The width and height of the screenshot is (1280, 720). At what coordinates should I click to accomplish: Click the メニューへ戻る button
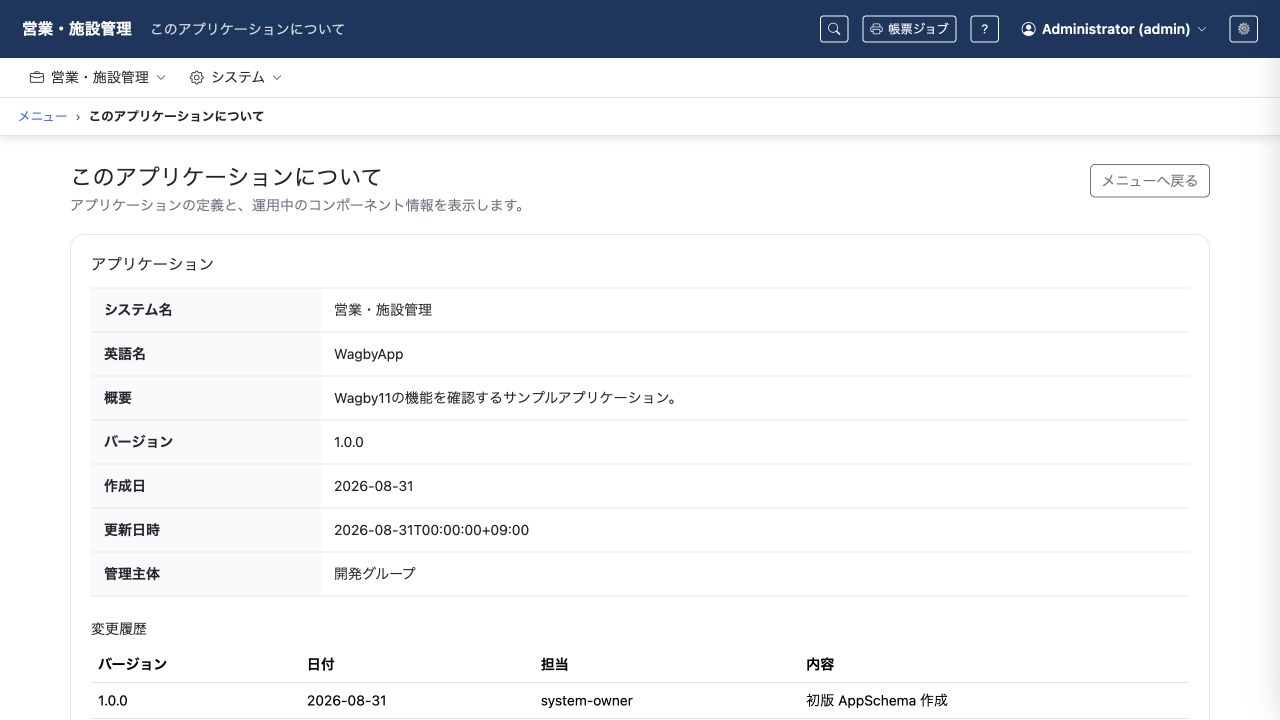pos(1150,181)
